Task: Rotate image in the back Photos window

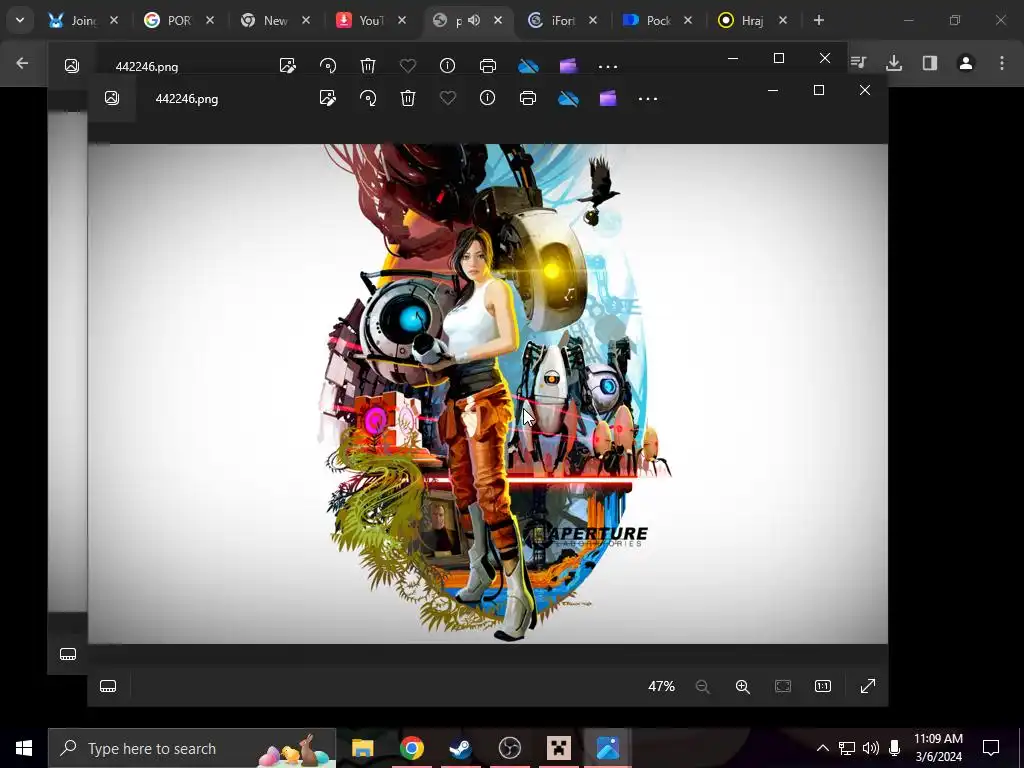Action: (328, 65)
